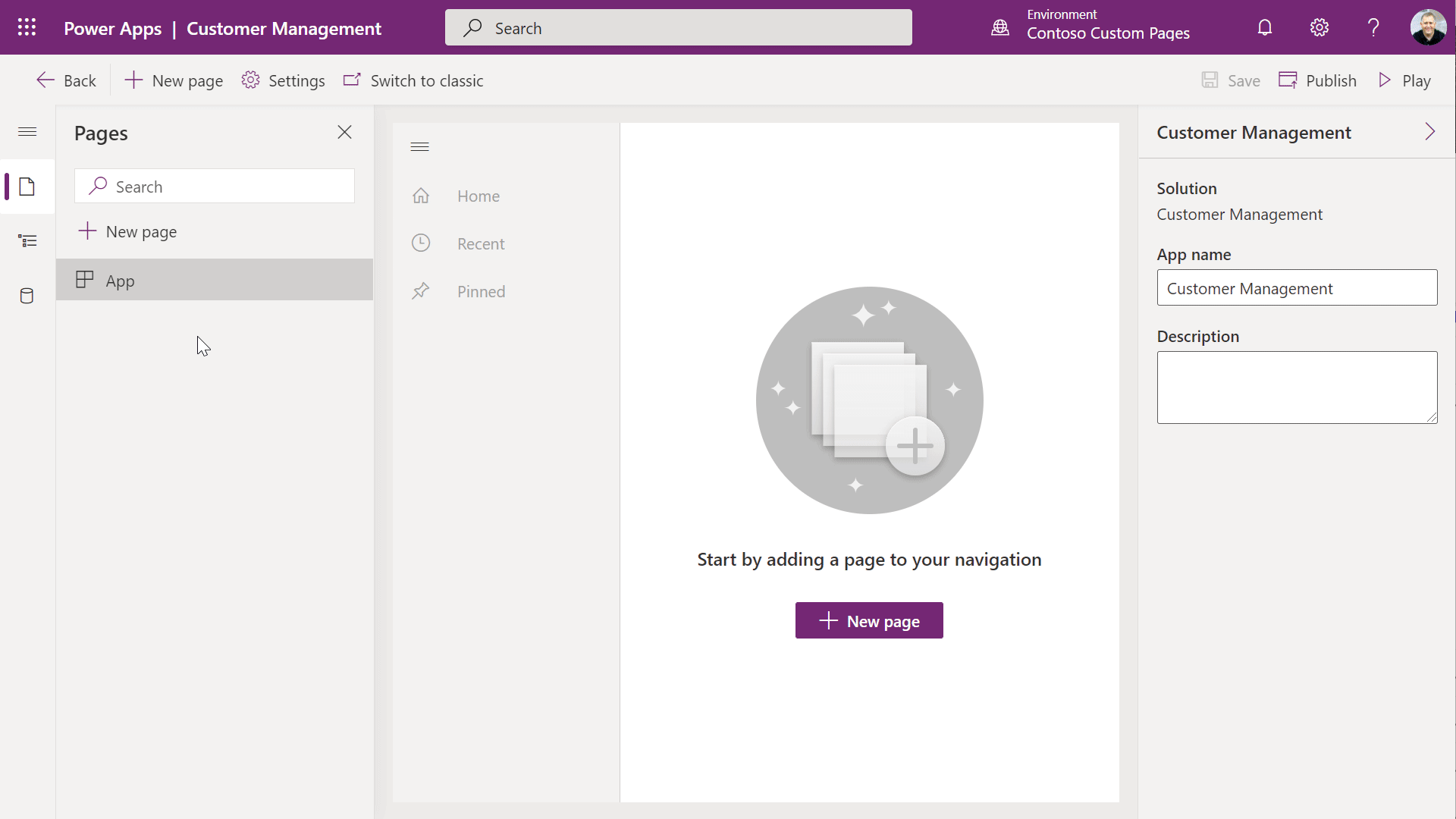Collapse the preview navigation with hamburger toggle
Screen dimensions: 1456x819
tap(420, 146)
